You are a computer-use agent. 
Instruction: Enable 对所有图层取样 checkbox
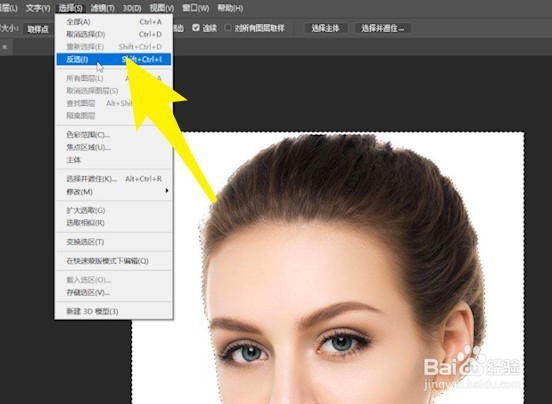tap(228, 28)
